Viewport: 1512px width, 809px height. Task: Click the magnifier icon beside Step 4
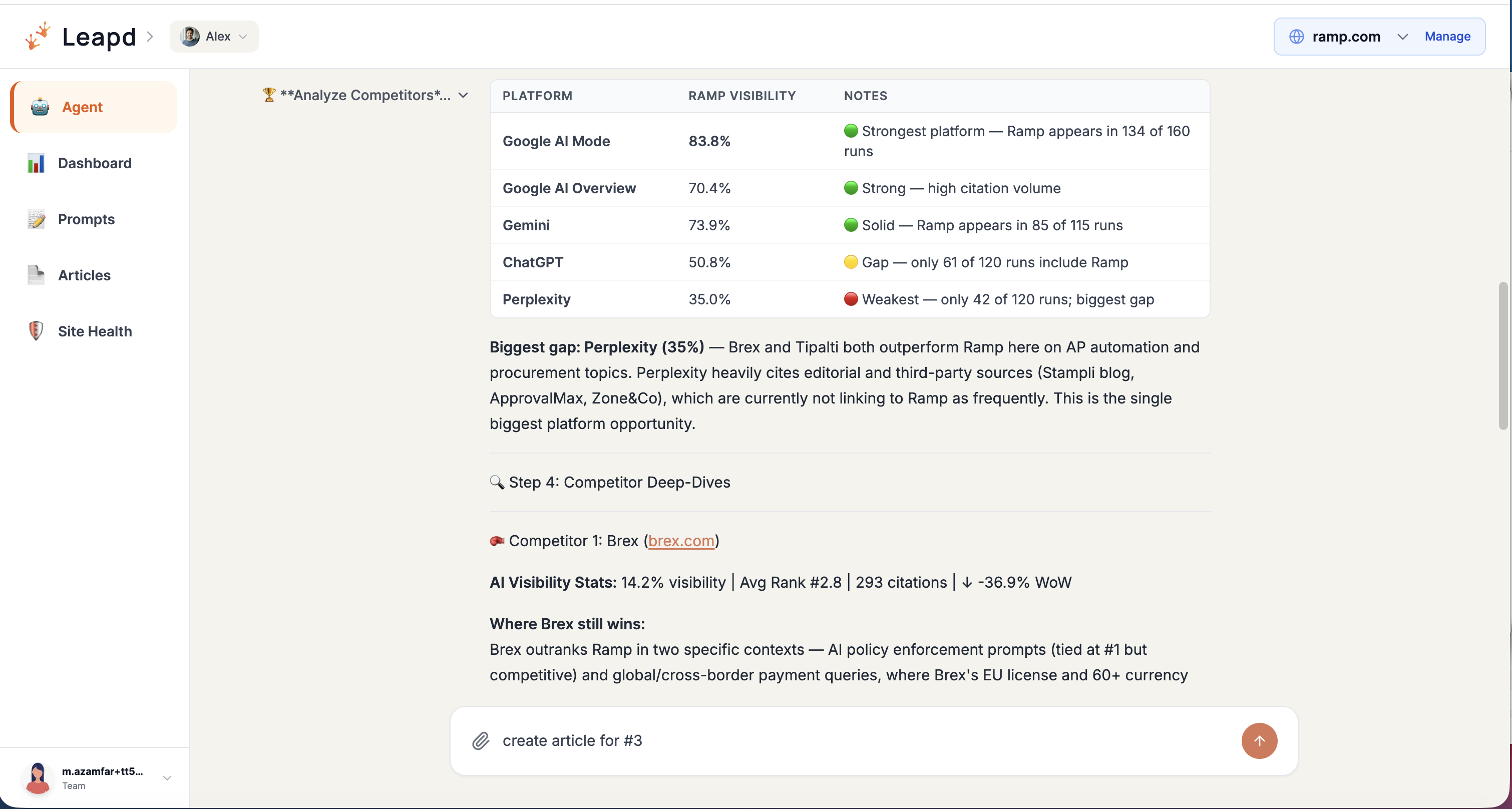coord(497,483)
